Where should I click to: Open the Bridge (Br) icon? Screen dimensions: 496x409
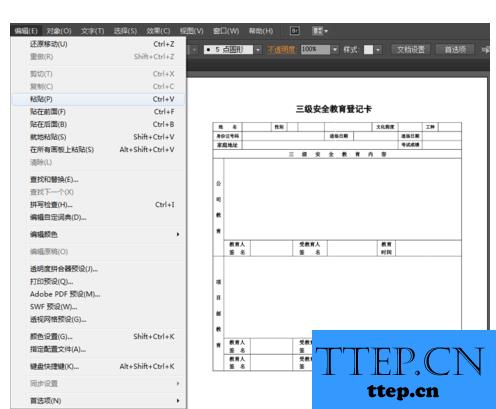[295, 31]
